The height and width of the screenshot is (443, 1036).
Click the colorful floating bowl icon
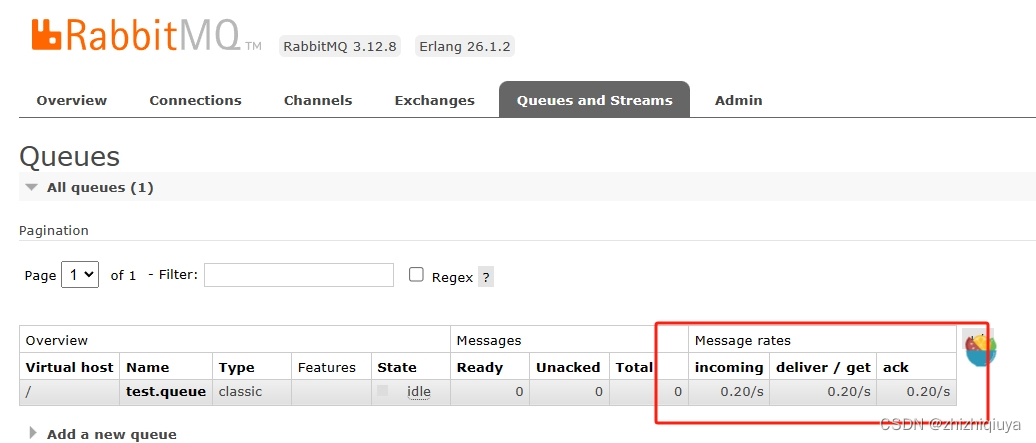point(980,350)
